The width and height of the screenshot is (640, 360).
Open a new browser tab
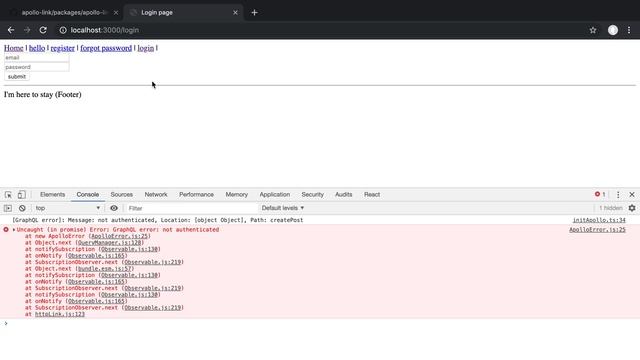[254, 13]
